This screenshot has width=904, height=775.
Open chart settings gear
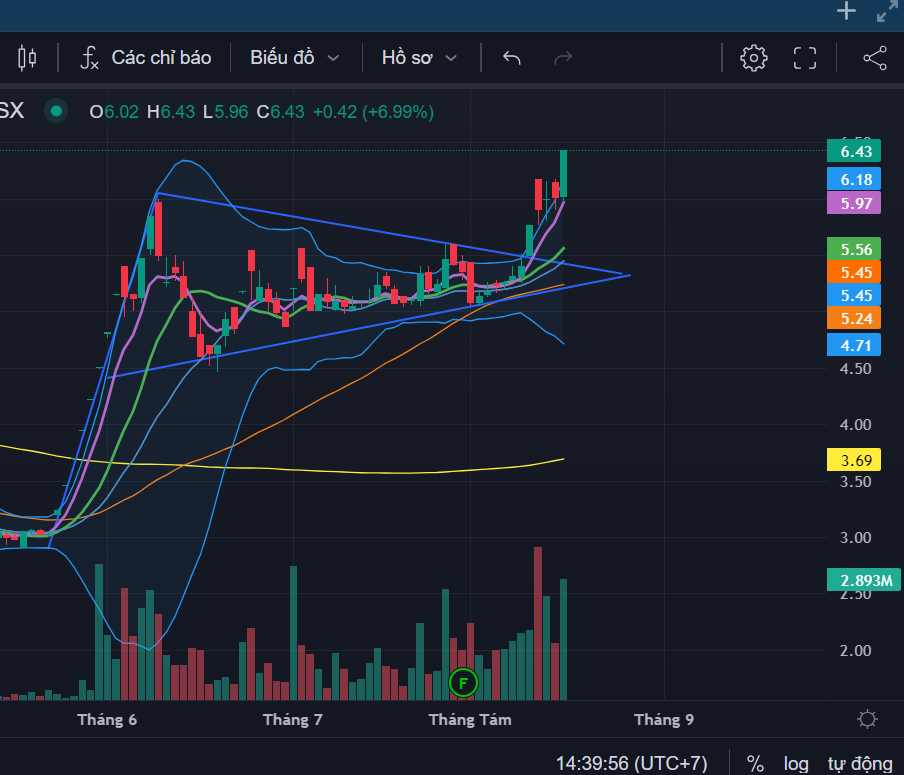tap(754, 58)
